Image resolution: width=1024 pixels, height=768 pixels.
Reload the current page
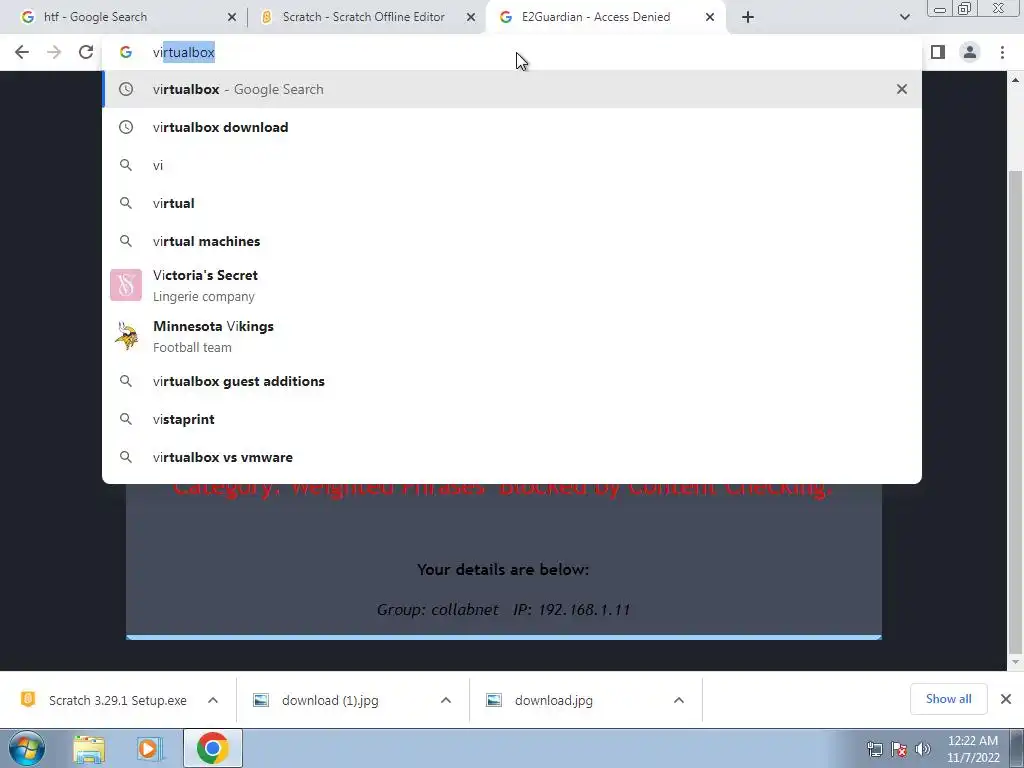tap(86, 52)
